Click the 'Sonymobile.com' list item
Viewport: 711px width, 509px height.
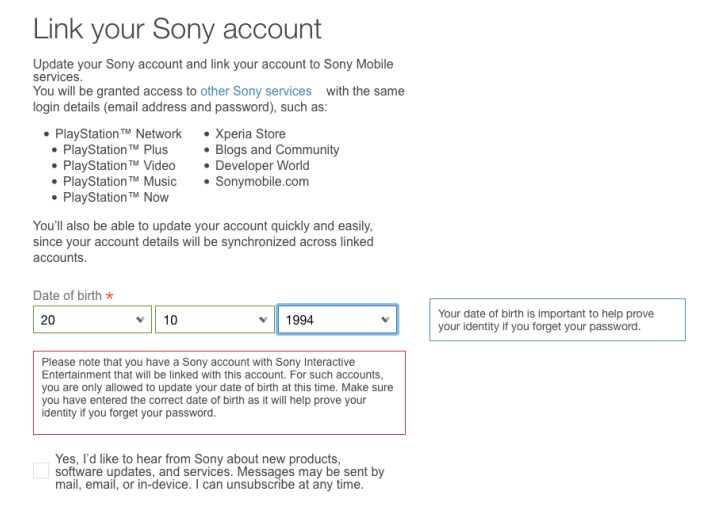[262, 181]
